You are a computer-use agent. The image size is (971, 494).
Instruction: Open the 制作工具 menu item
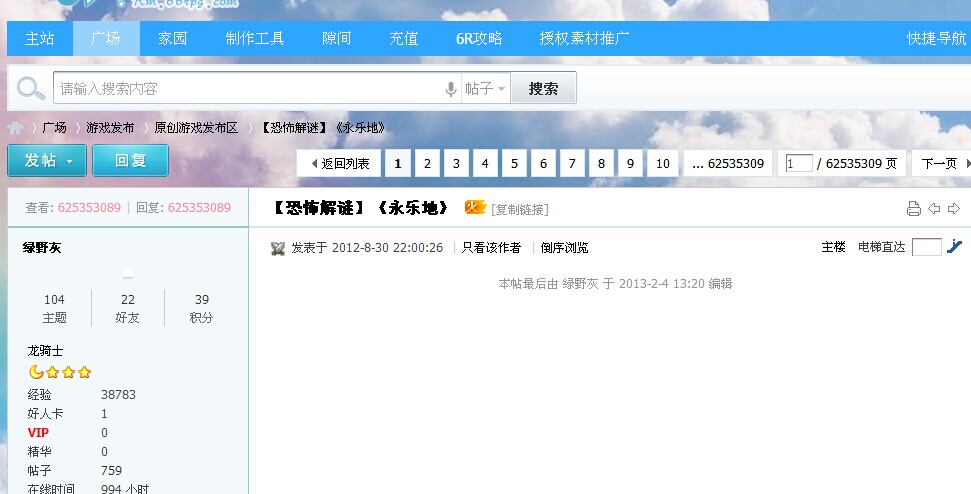[255, 38]
